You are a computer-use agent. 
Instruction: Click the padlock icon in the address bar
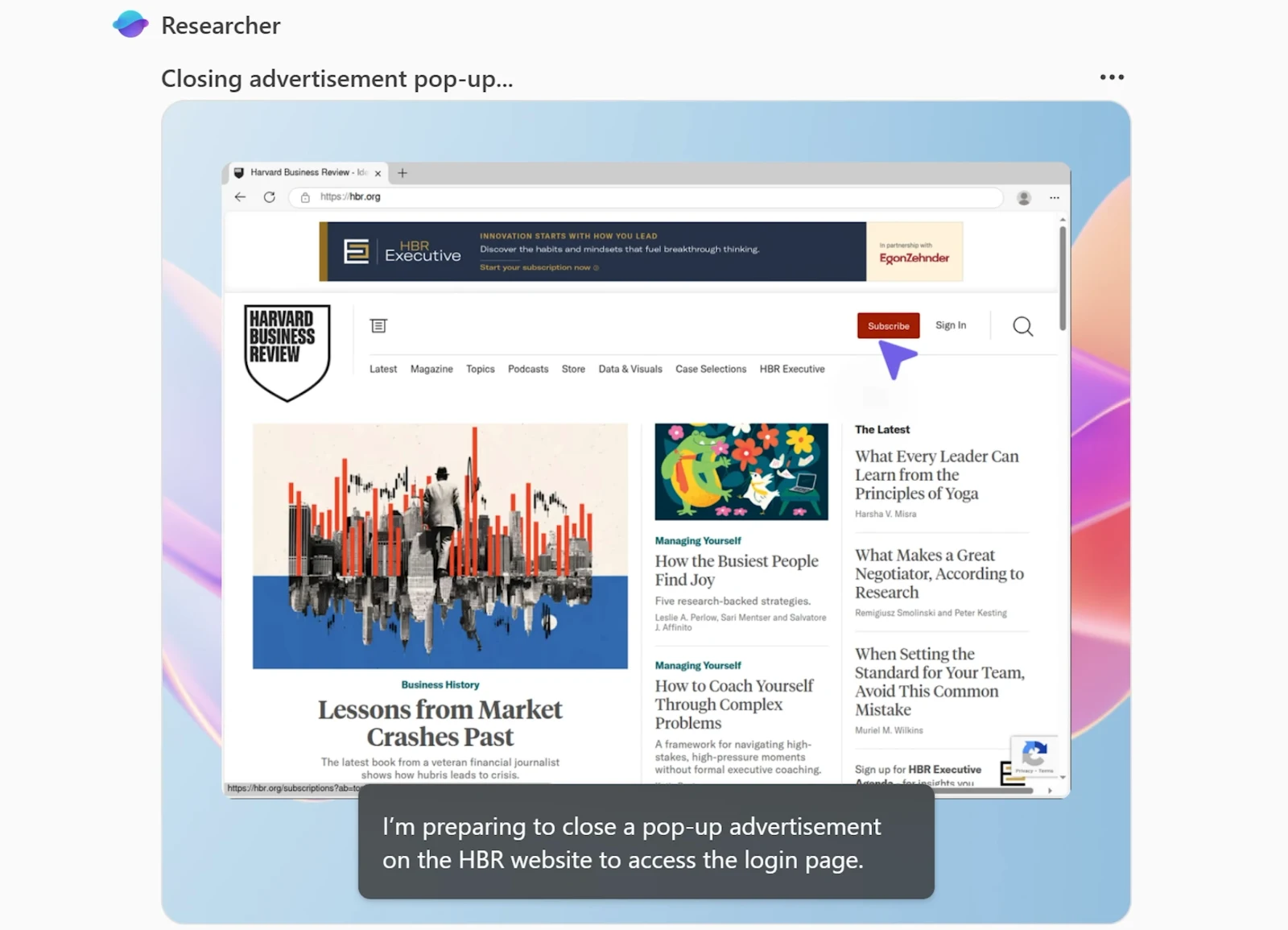304,196
